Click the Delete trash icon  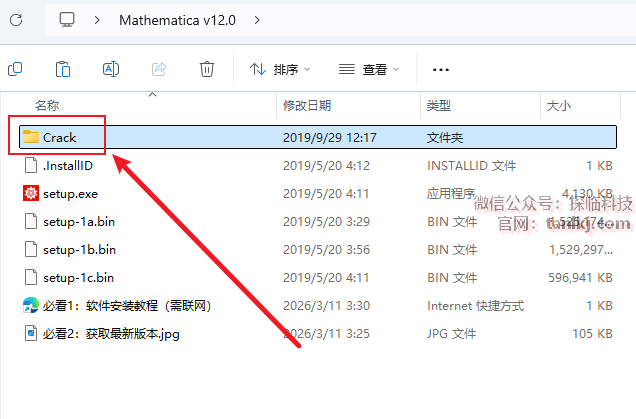click(x=206, y=69)
